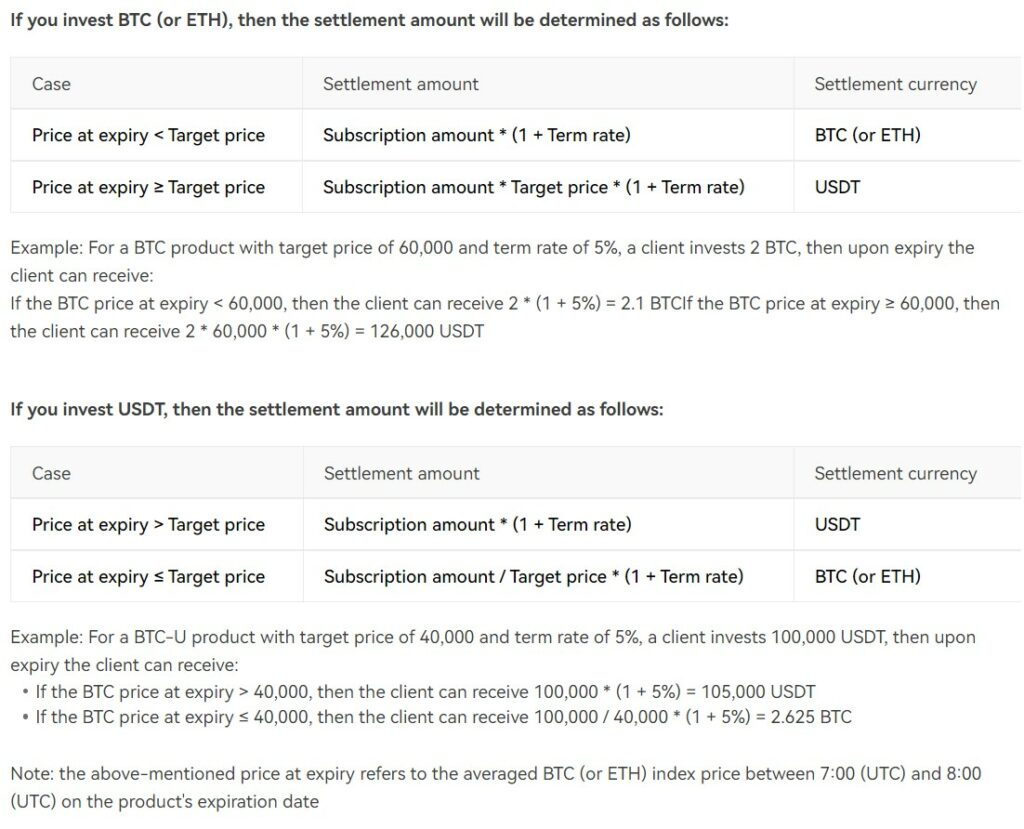This screenshot has width=1024, height=829.
Task: Click the USDT currency cell in the second table
Action: click(837, 524)
